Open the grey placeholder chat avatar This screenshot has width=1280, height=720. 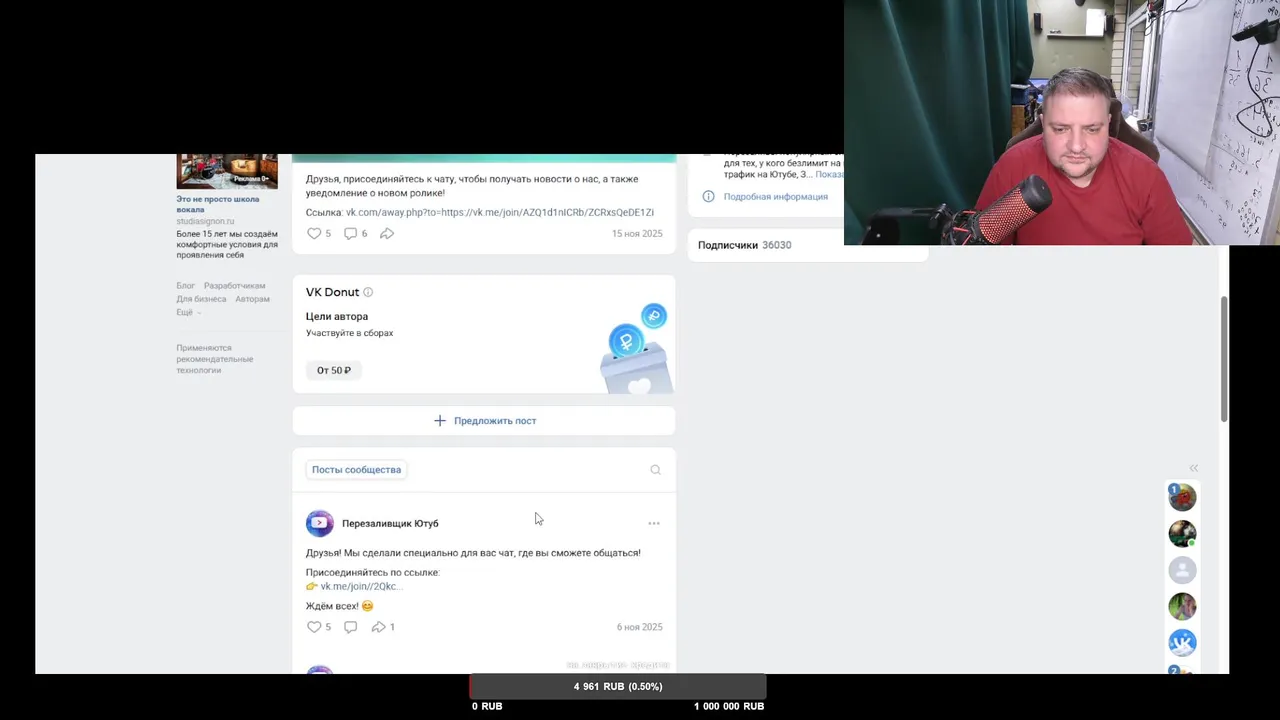point(1182,570)
